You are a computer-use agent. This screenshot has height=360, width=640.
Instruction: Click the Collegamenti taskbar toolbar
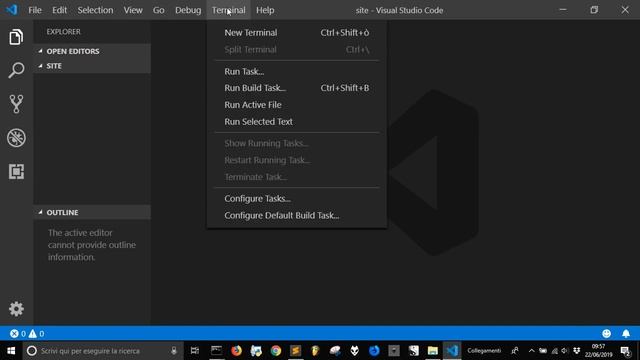(x=484, y=351)
